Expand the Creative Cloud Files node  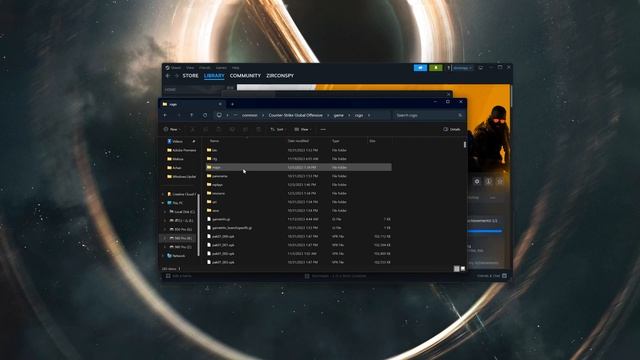[x=163, y=194]
